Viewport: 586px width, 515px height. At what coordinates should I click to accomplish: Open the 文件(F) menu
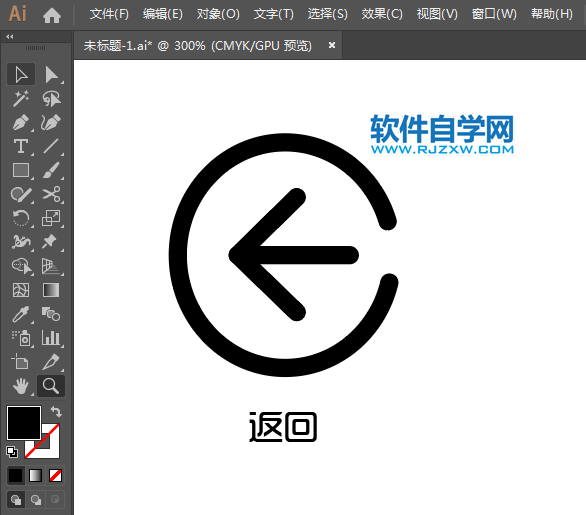(x=109, y=14)
